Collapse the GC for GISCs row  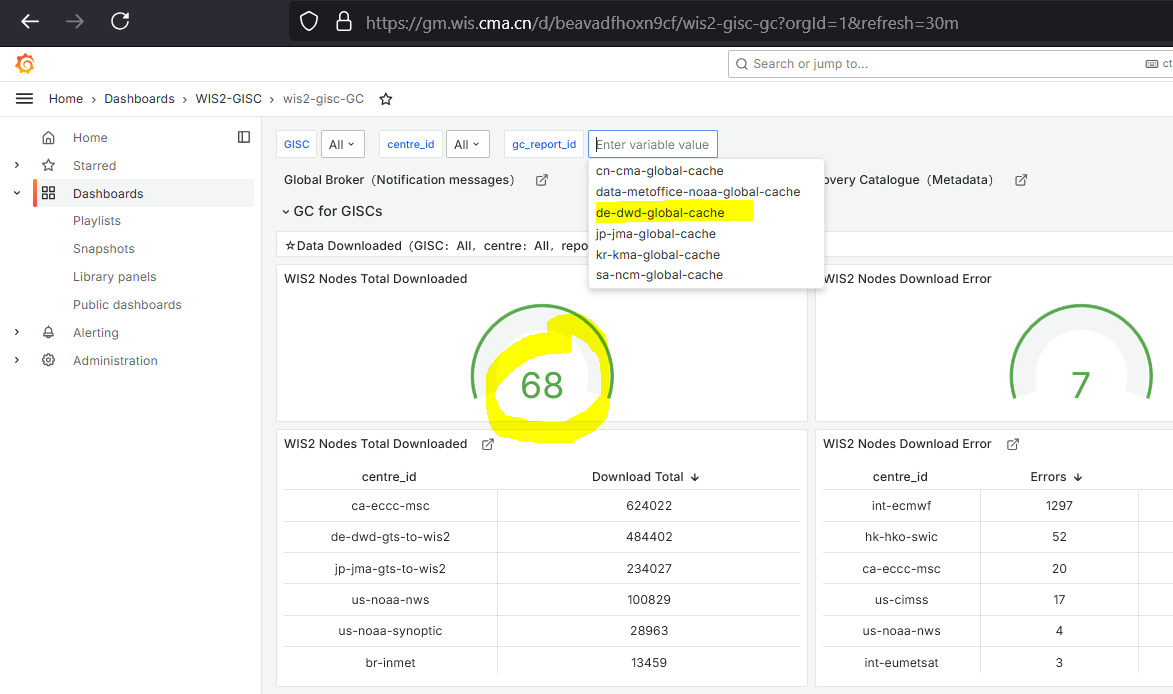click(286, 212)
